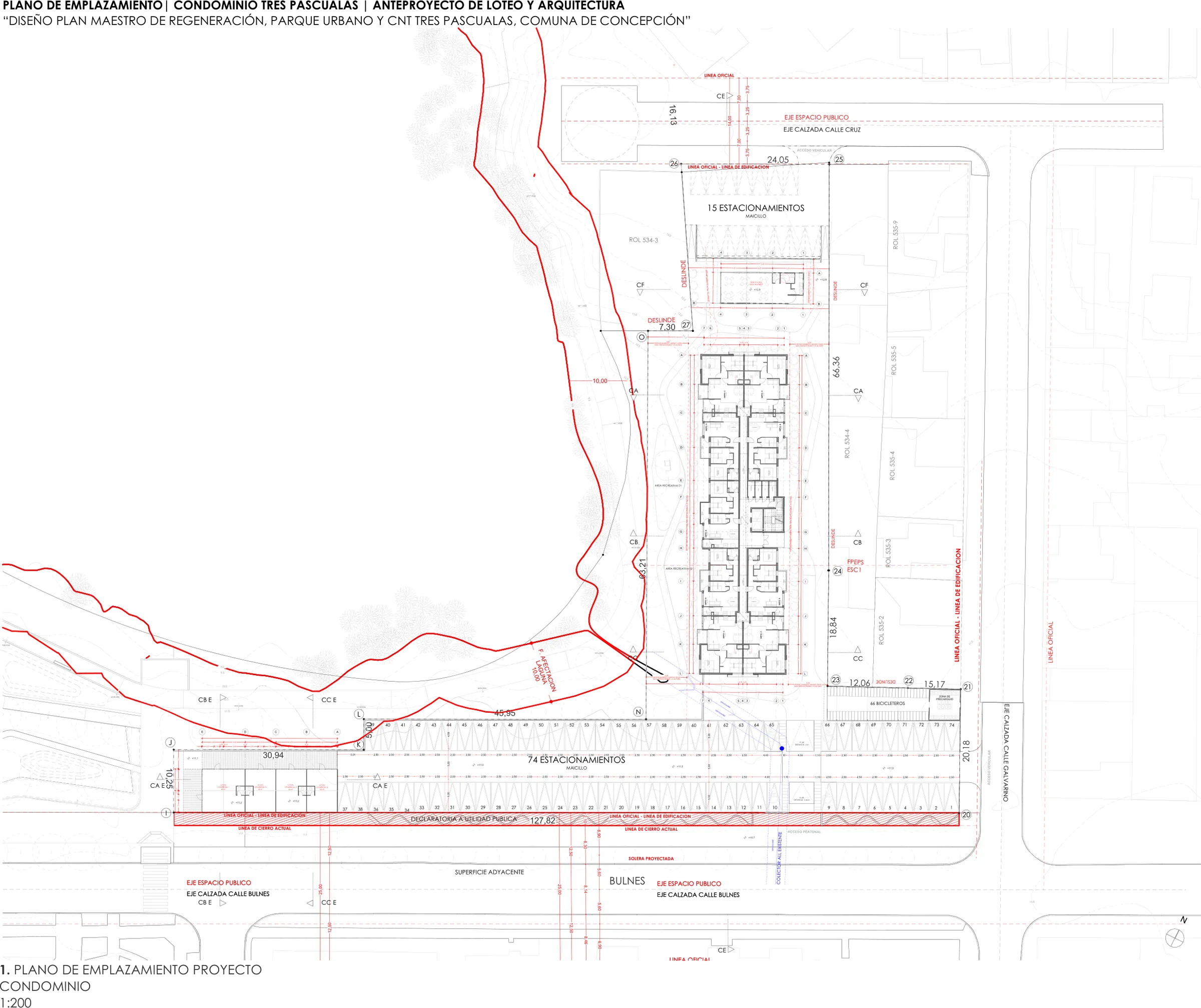1201x1008 pixels.
Task: Click the 'ROL 535-9' lot label
Action: (895, 235)
